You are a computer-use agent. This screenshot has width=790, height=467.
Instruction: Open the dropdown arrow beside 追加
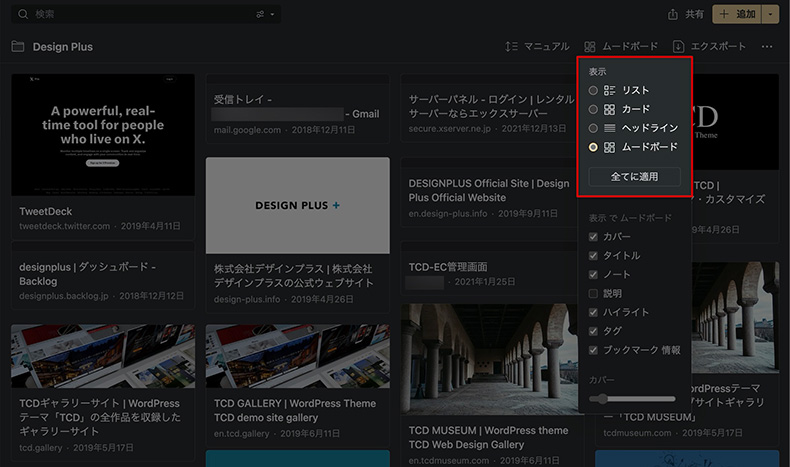point(770,14)
